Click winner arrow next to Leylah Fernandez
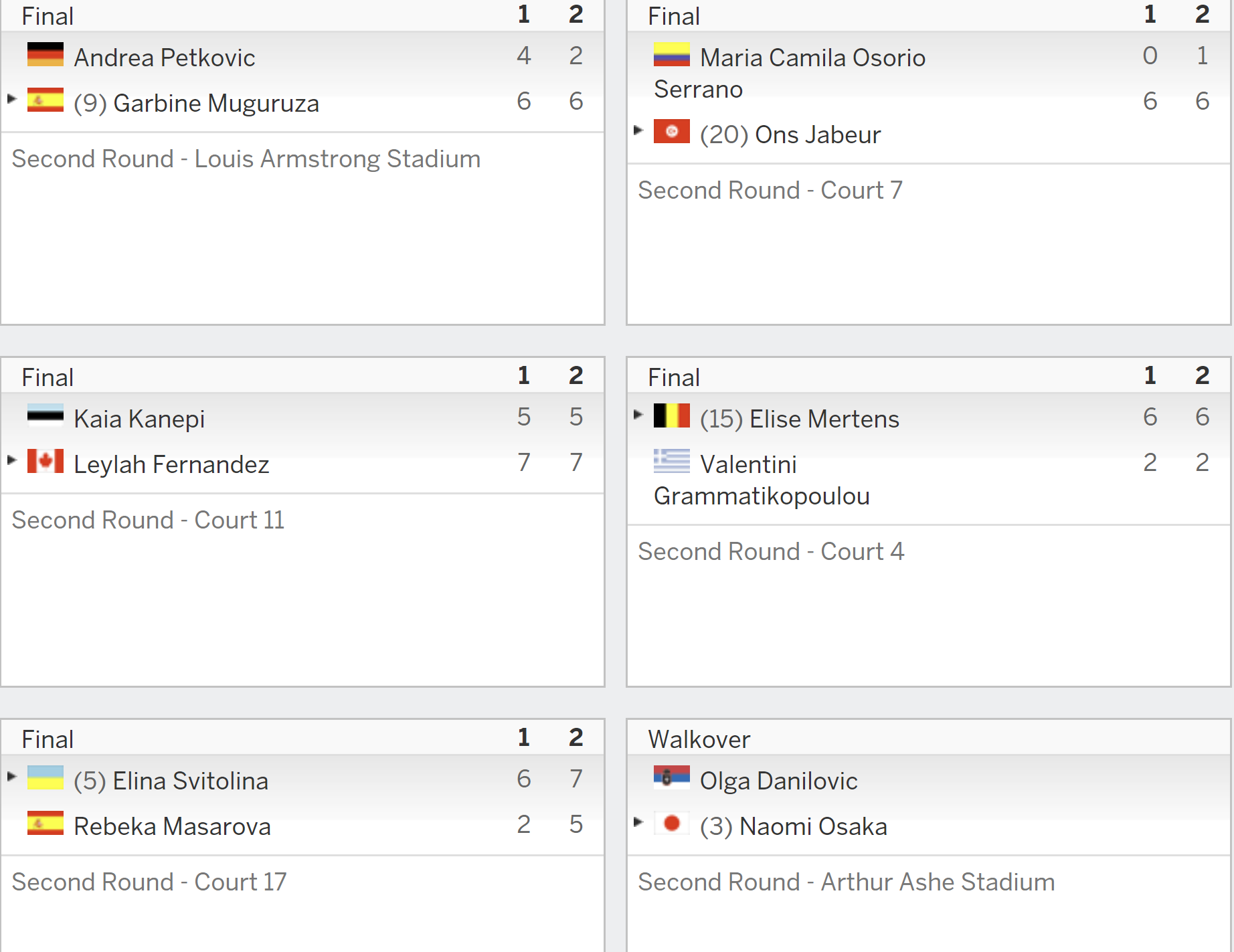Viewport: 1234px width, 952px height. pos(11,460)
